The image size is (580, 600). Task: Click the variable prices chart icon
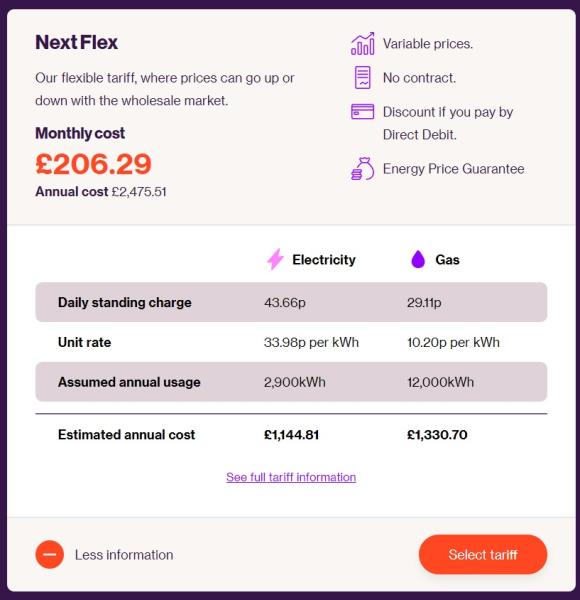[362, 44]
